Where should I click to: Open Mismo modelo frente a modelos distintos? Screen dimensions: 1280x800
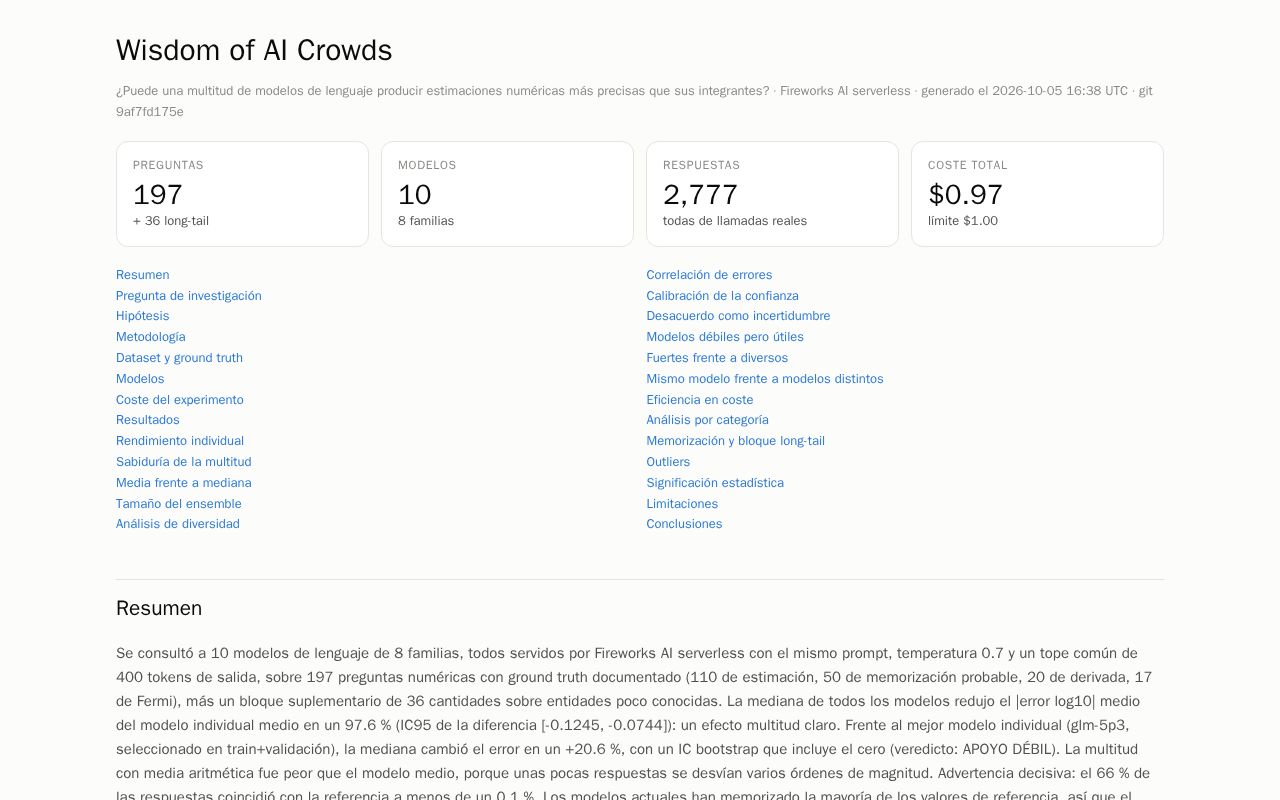765,379
